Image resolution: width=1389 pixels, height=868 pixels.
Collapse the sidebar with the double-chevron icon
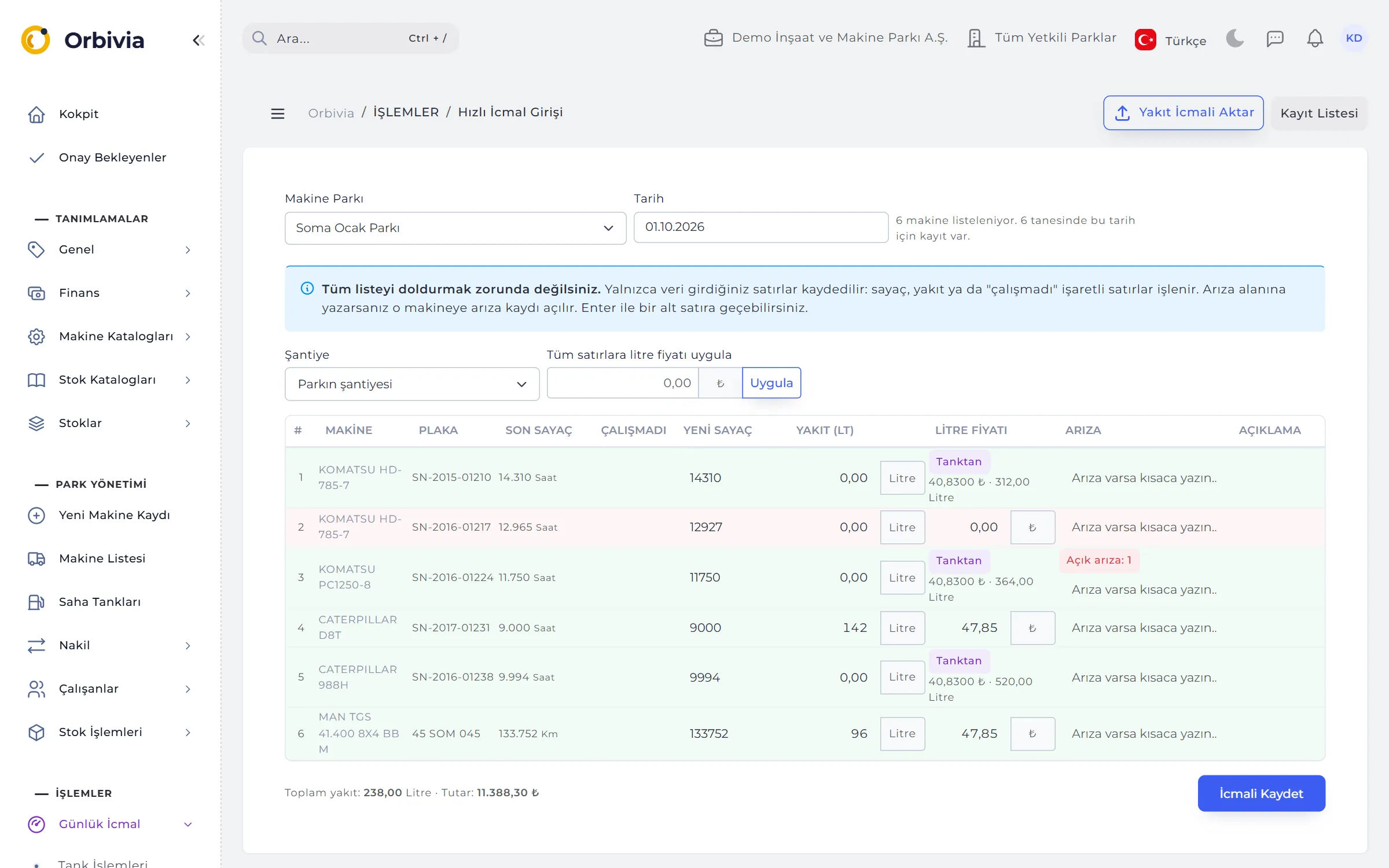(x=199, y=40)
